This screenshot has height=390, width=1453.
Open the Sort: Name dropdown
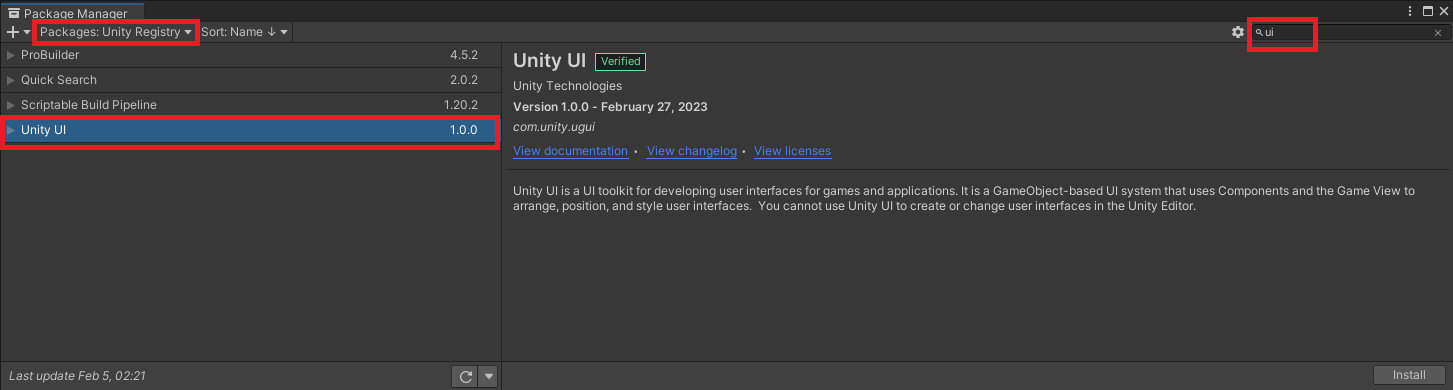coord(244,32)
